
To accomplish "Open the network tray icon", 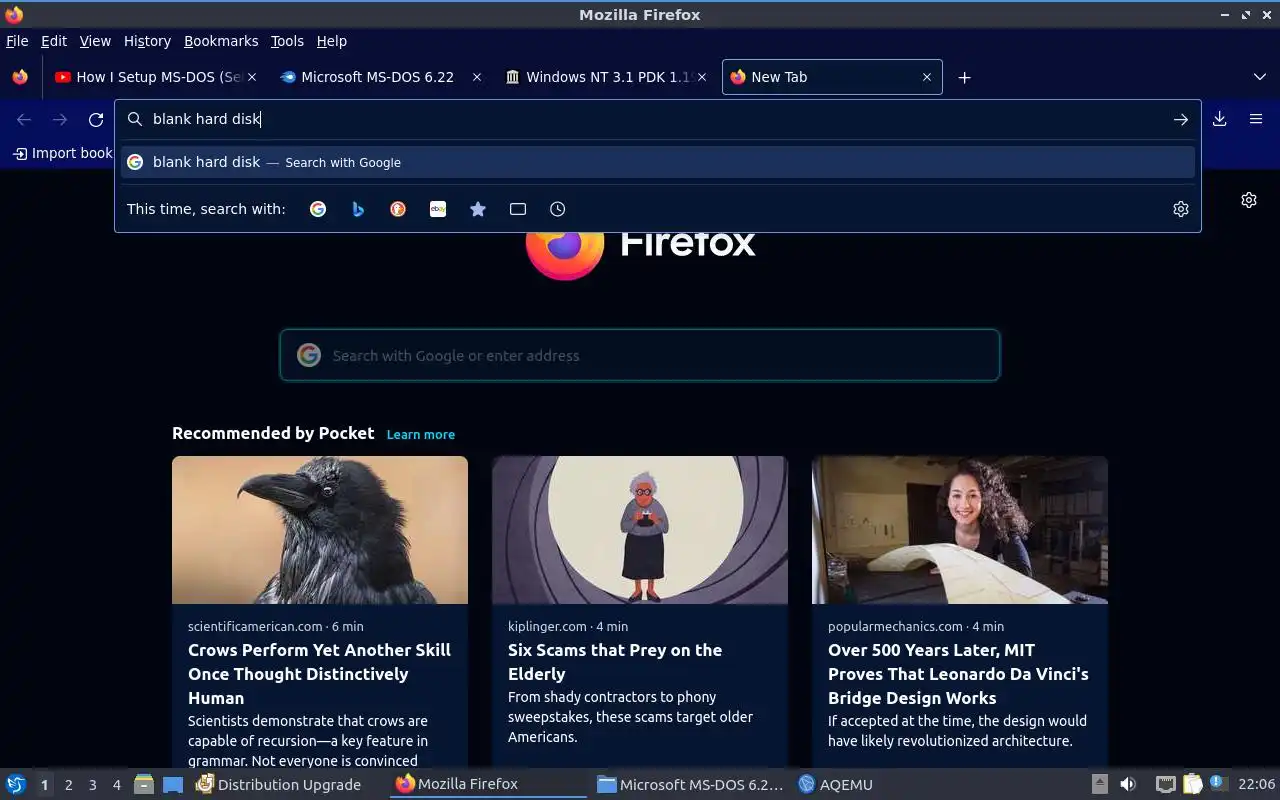I will pyautogui.click(x=1165, y=785).
